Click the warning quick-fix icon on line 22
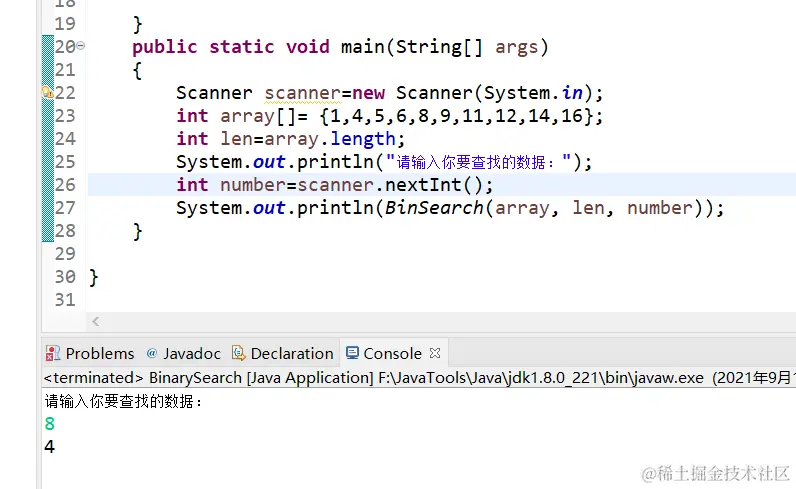The height and width of the screenshot is (489, 796). click(x=47, y=92)
